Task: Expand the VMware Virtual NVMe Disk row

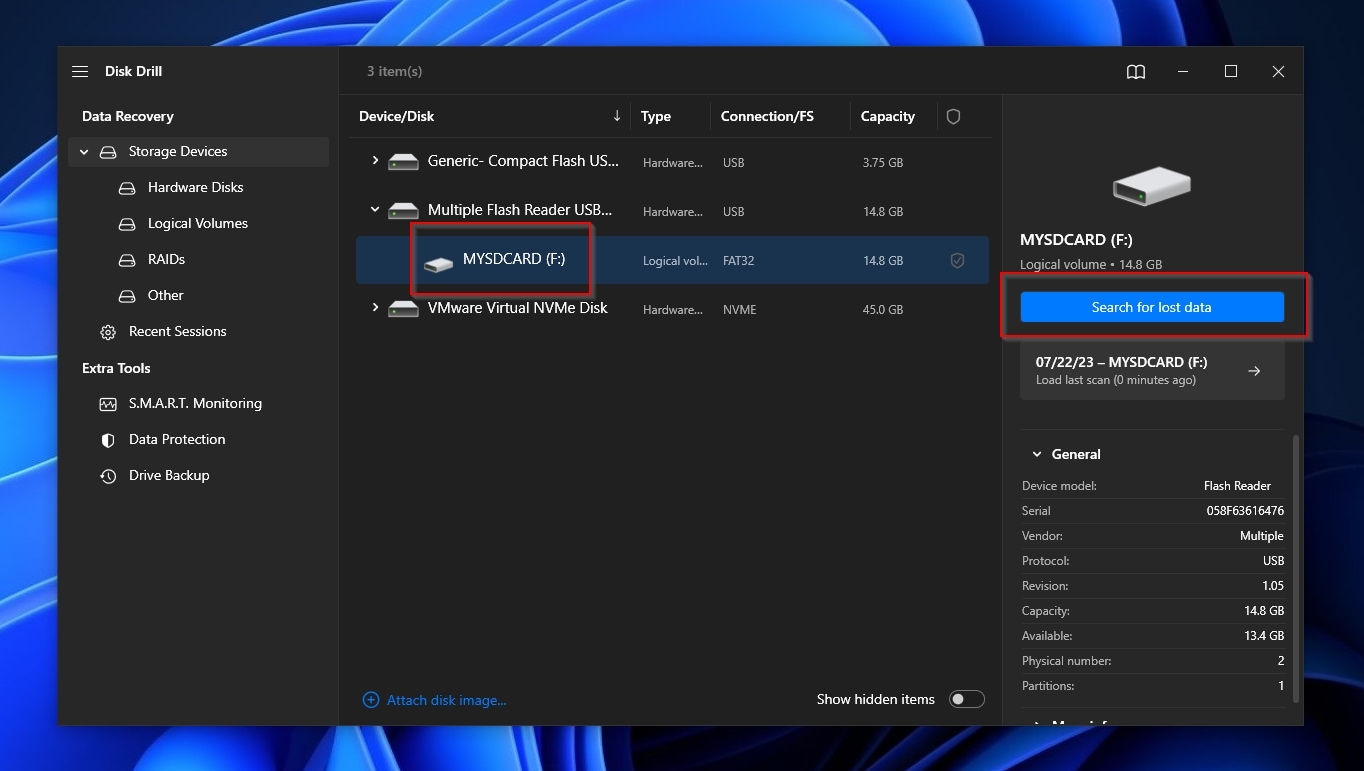Action: point(375,308)
